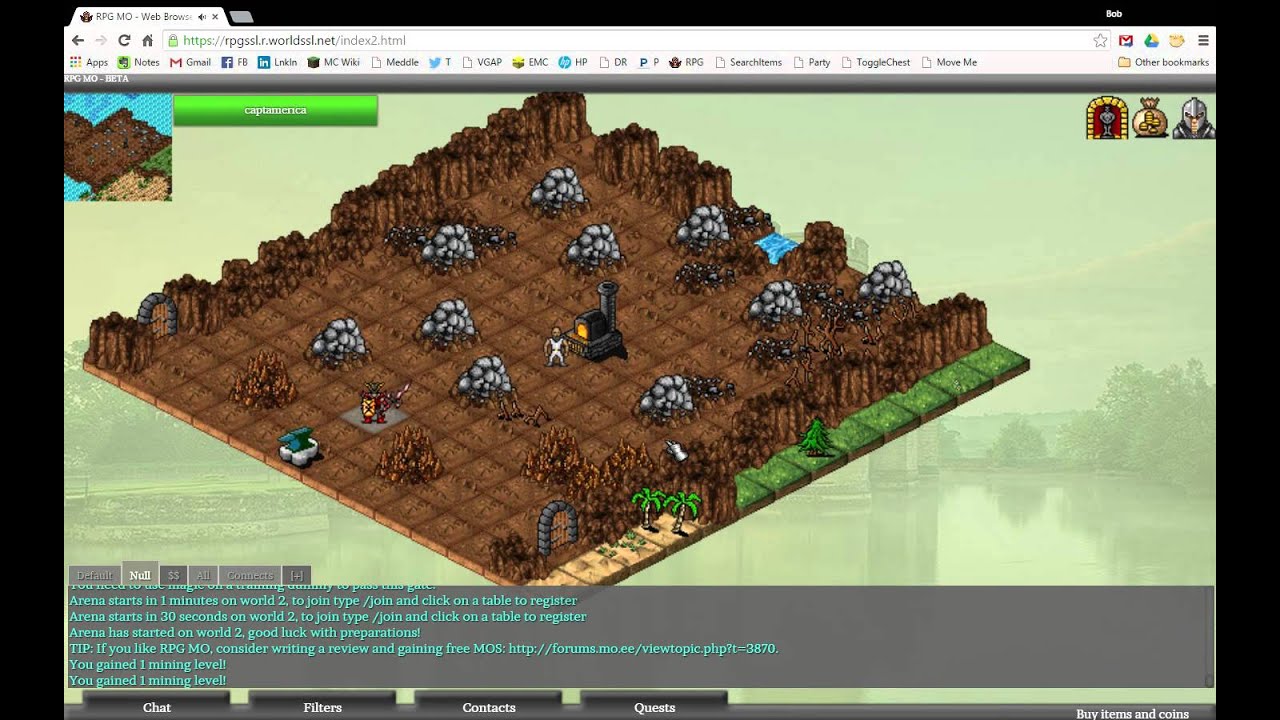
Task: Open the Party bookmark
Action: click(x=812, y=62)
